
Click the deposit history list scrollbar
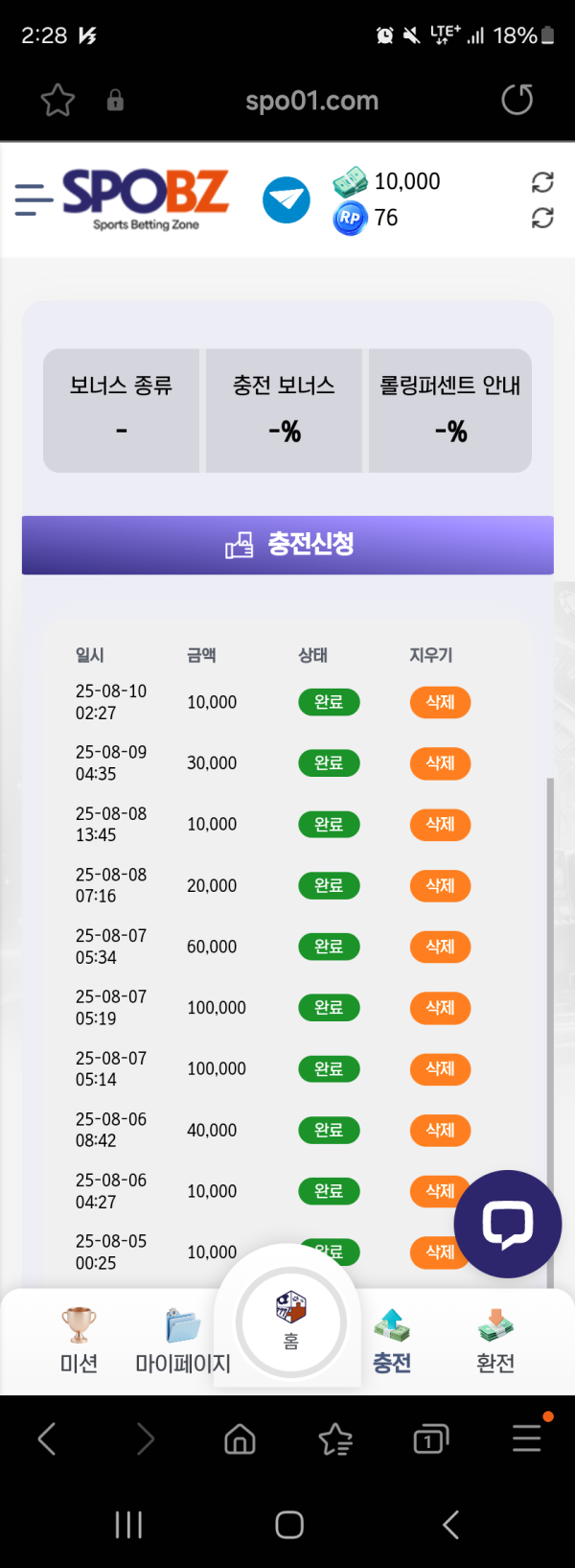(x=550, y=1031)
